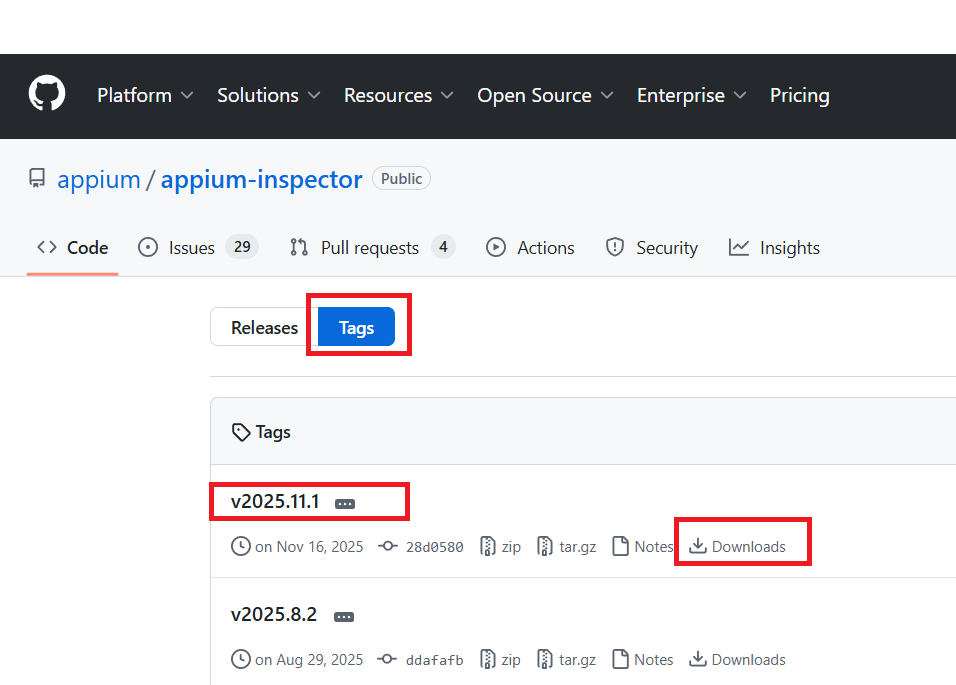Screen dimensions: 956x685
Task: Download zip for v2025.8.2
Action: click(x=511, y=660)
